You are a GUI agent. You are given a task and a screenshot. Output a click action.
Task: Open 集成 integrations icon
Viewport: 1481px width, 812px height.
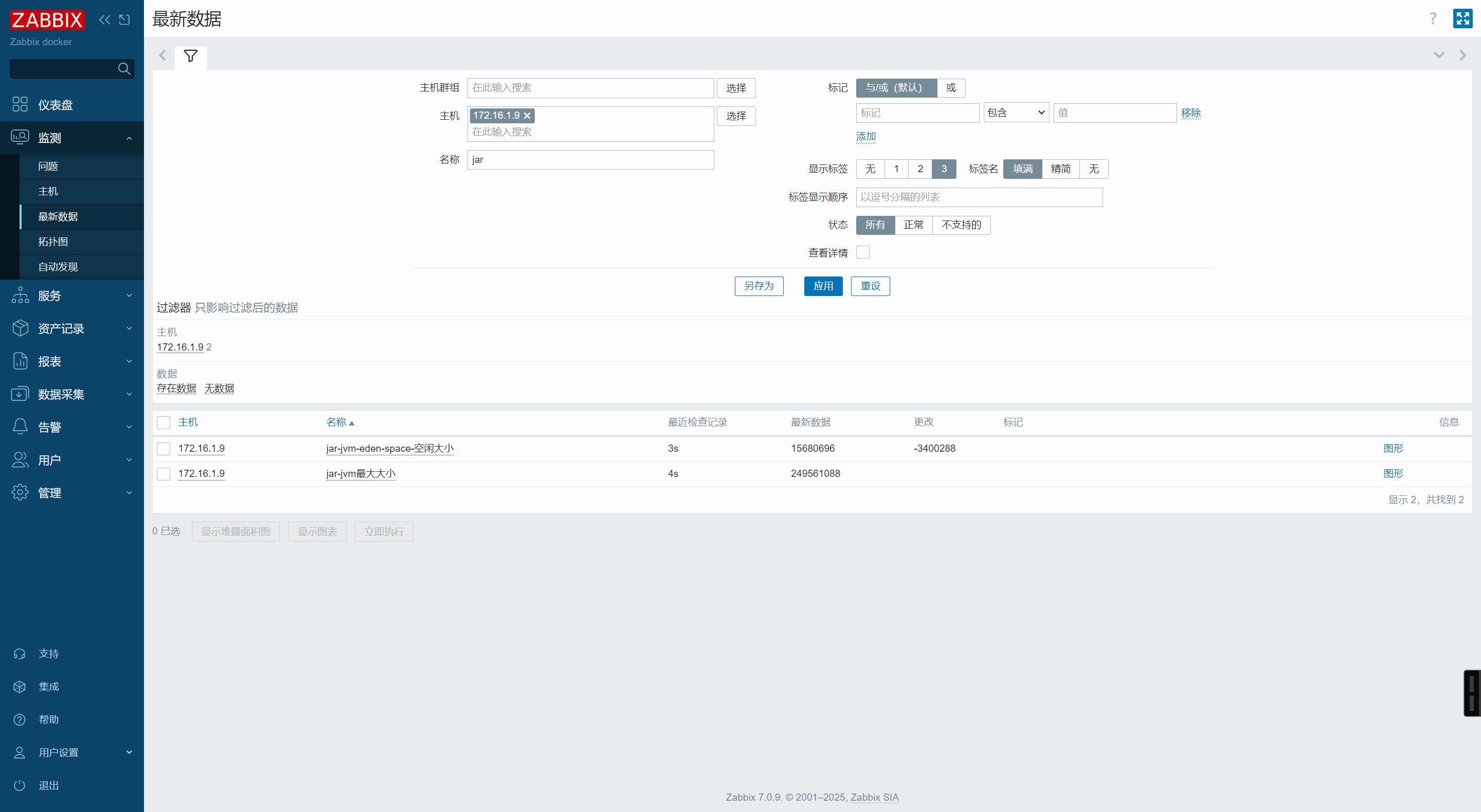[x=20, y=687]
